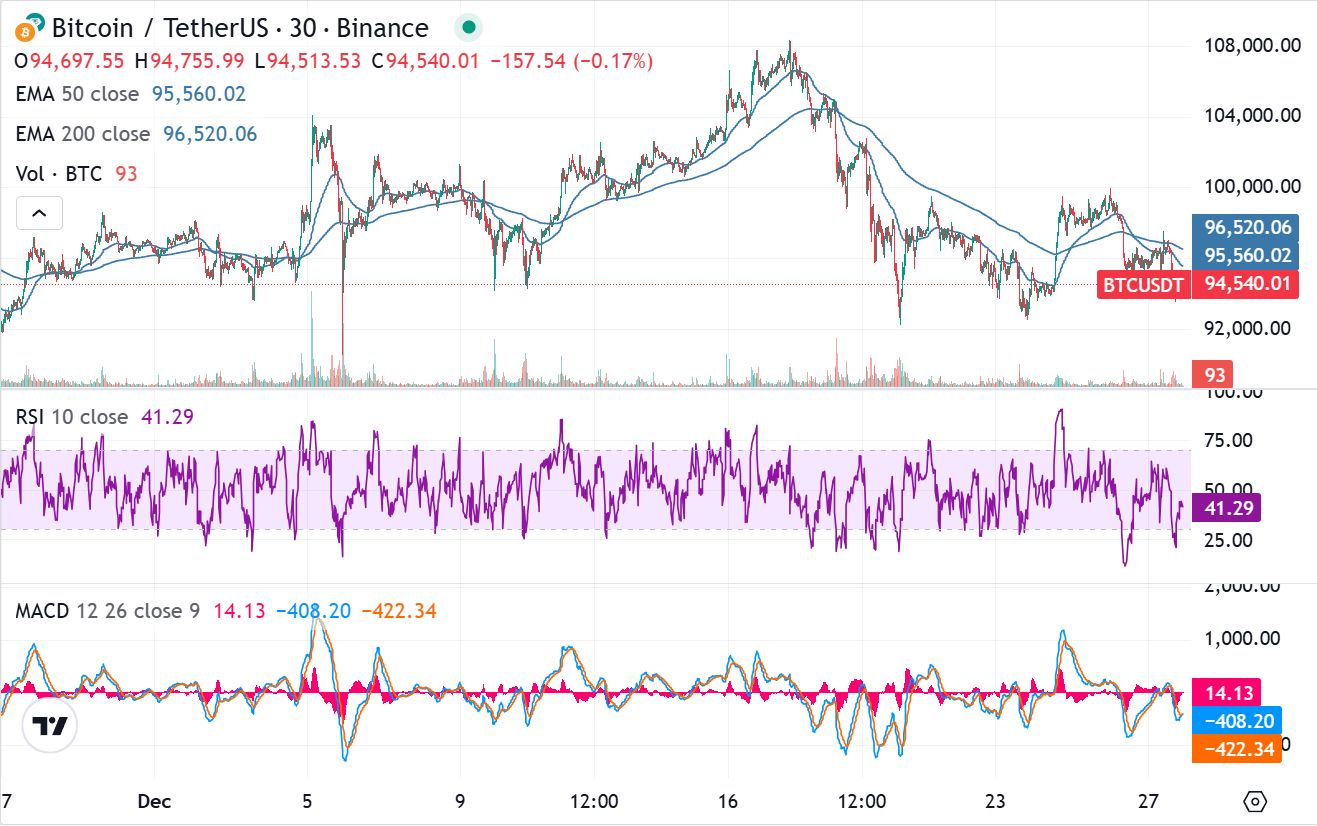Click the high price H94,755.99 value

click(x=189, y=62)
